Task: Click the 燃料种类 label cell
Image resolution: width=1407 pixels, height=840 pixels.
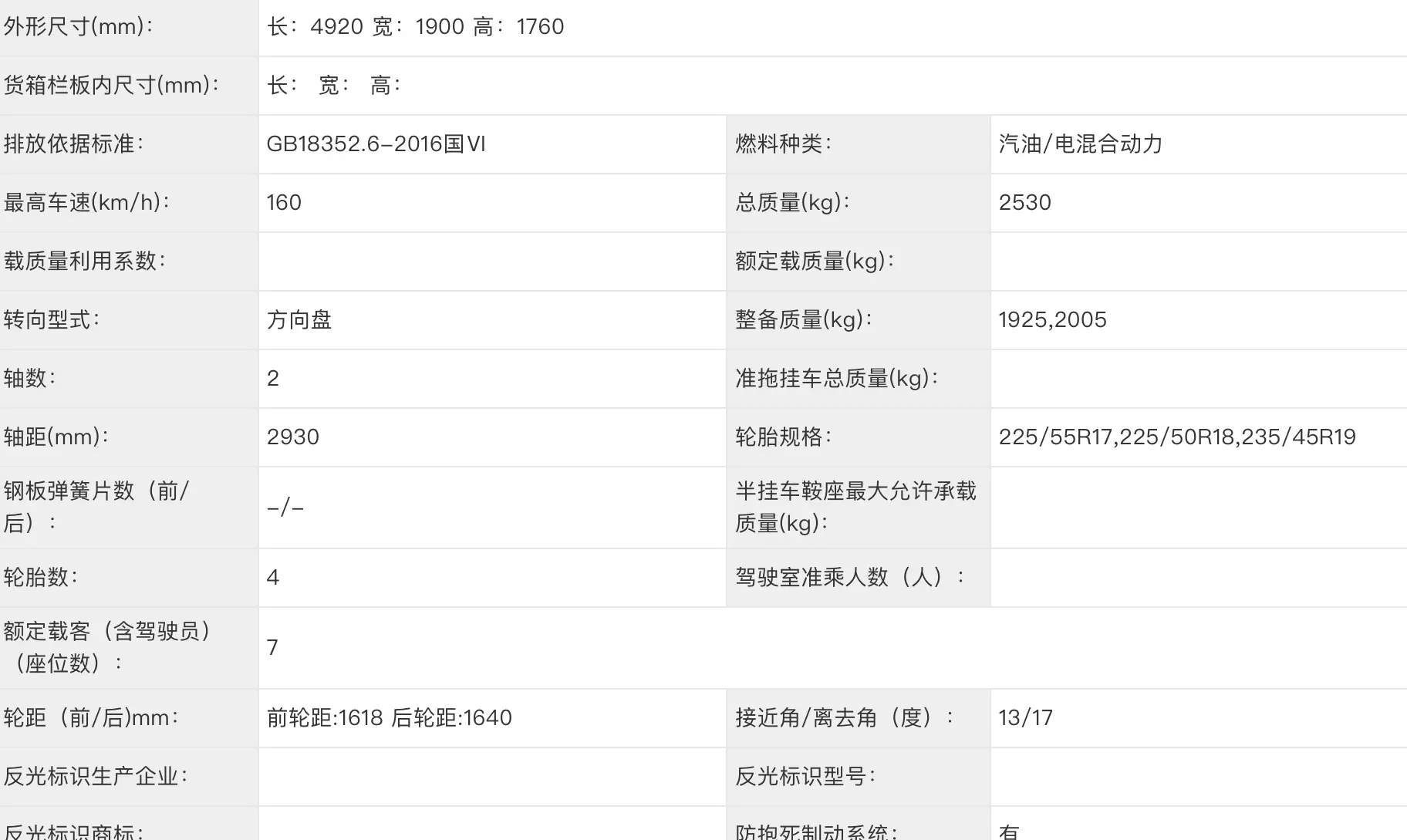Action: (858, 144)
